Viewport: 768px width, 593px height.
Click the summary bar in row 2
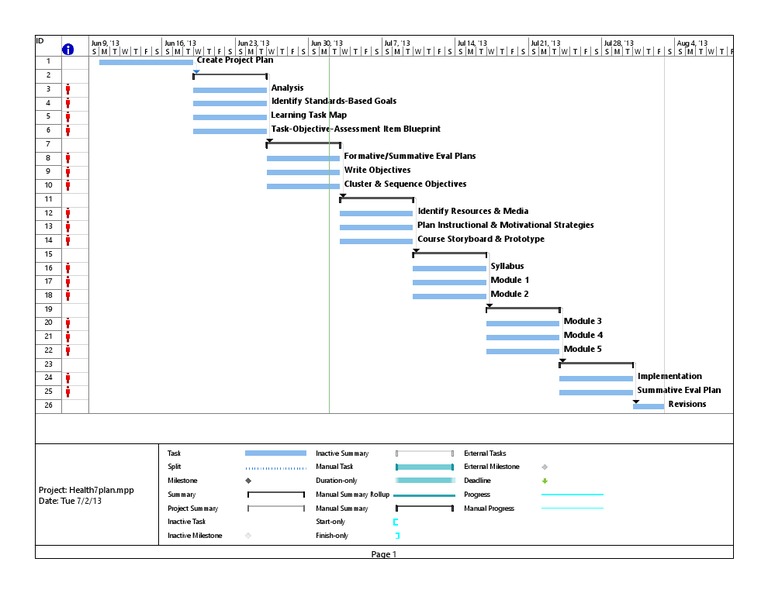(x=230, y=75)
